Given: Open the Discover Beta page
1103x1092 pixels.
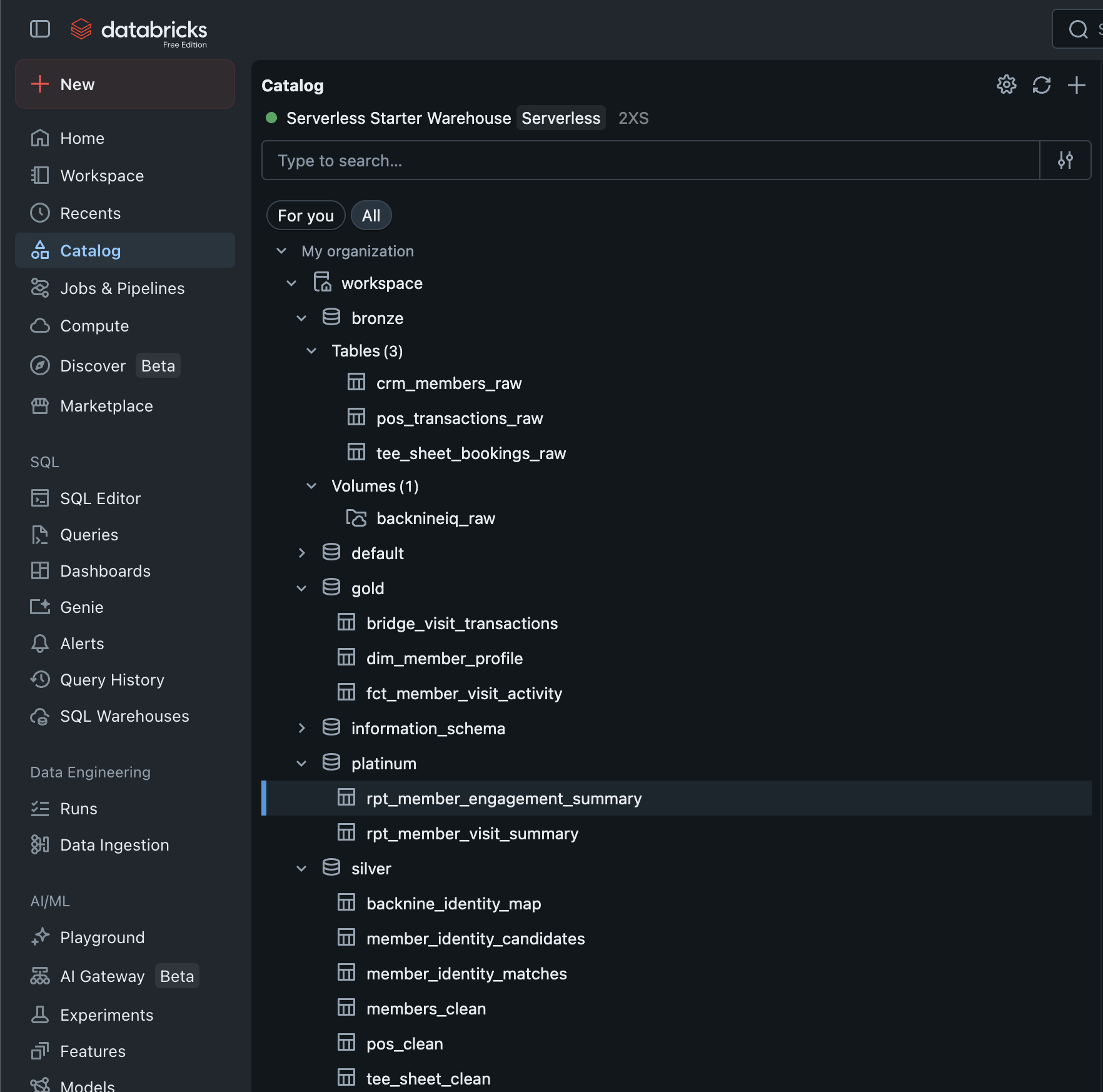Looking at the screenshot, I should (93, 365).
